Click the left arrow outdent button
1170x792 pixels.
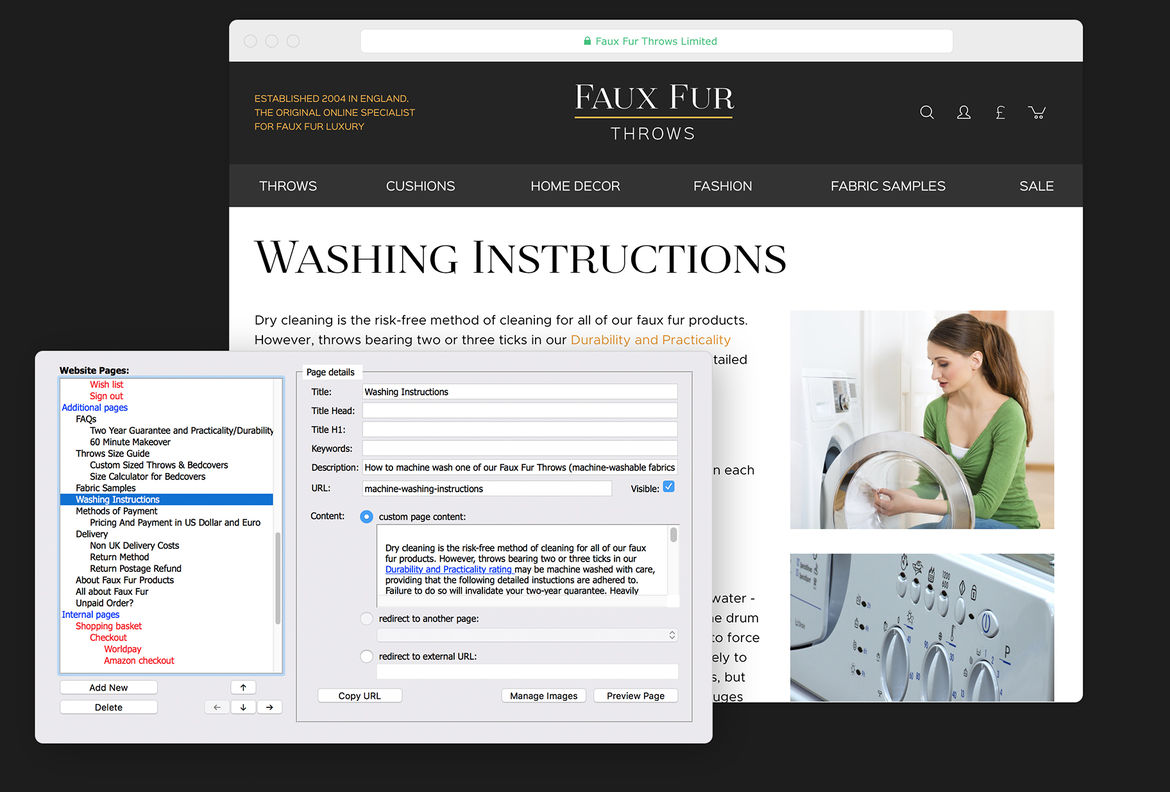coord(216,707)
